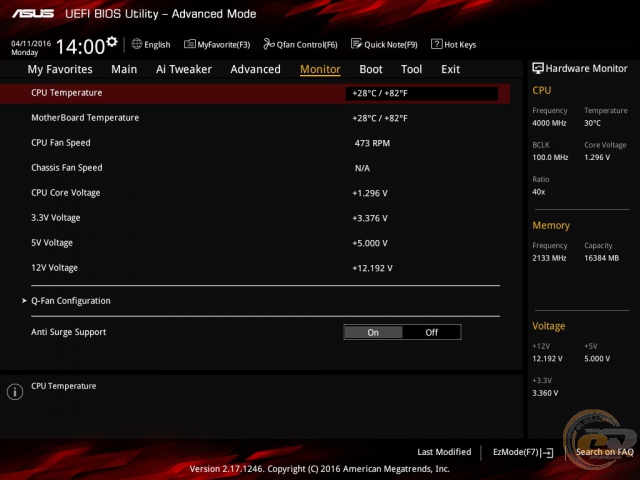The height and width of the screenshot is (480, 640).
Task: Select the 12V Voltage row
Action: click(255, 268)
